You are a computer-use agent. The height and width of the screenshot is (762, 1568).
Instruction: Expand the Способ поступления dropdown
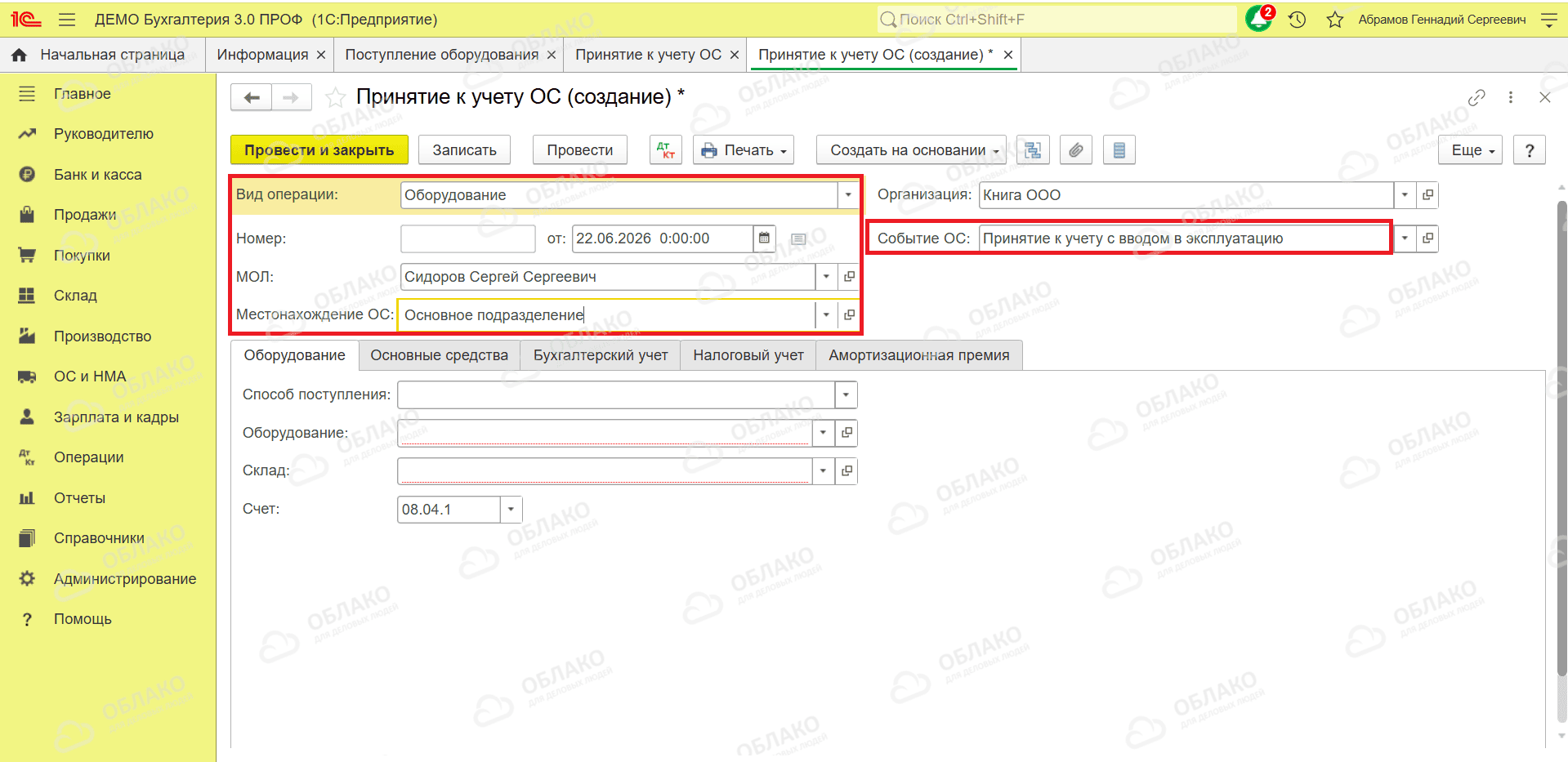846,395
